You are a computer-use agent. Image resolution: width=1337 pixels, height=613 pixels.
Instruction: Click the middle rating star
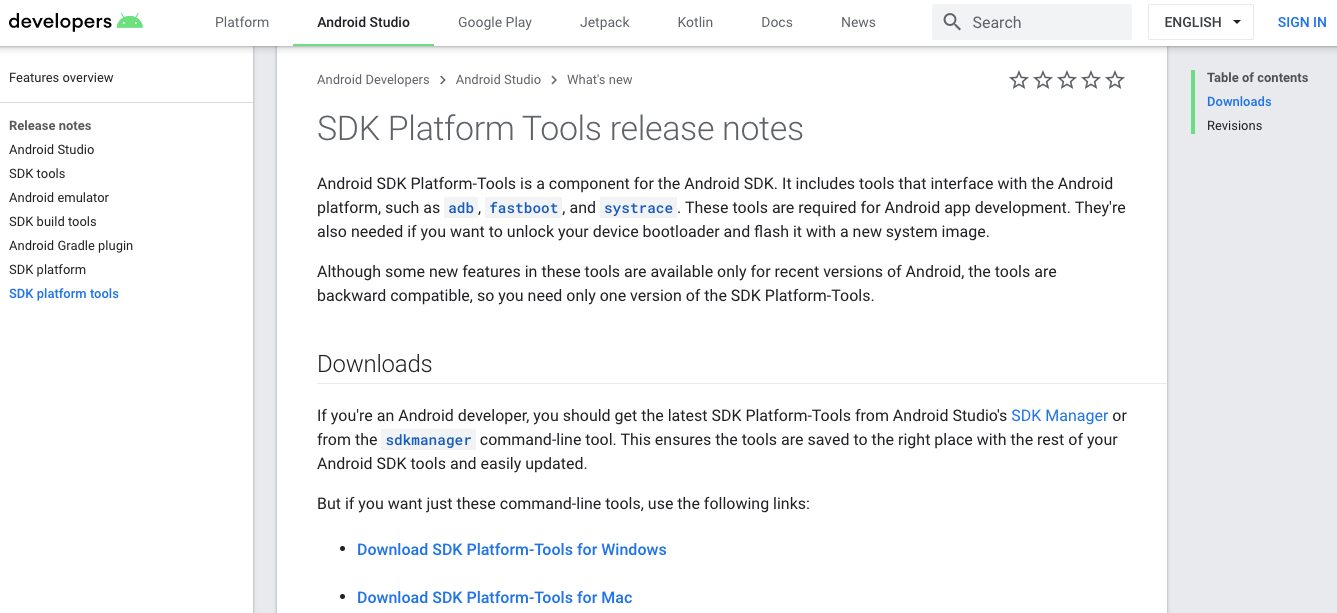point(1066,80)
